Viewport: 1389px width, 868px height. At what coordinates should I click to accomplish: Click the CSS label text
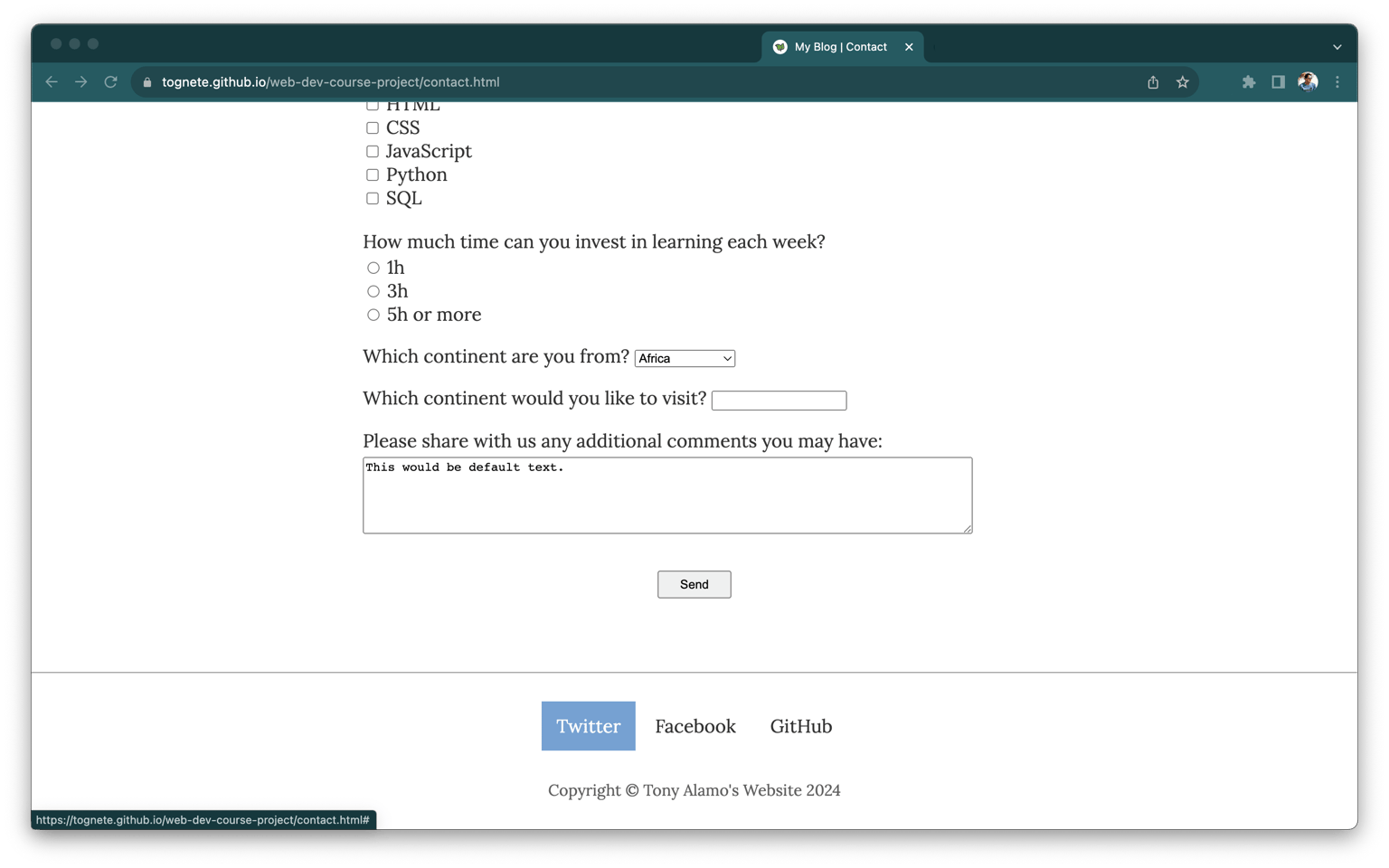point(403,128)
